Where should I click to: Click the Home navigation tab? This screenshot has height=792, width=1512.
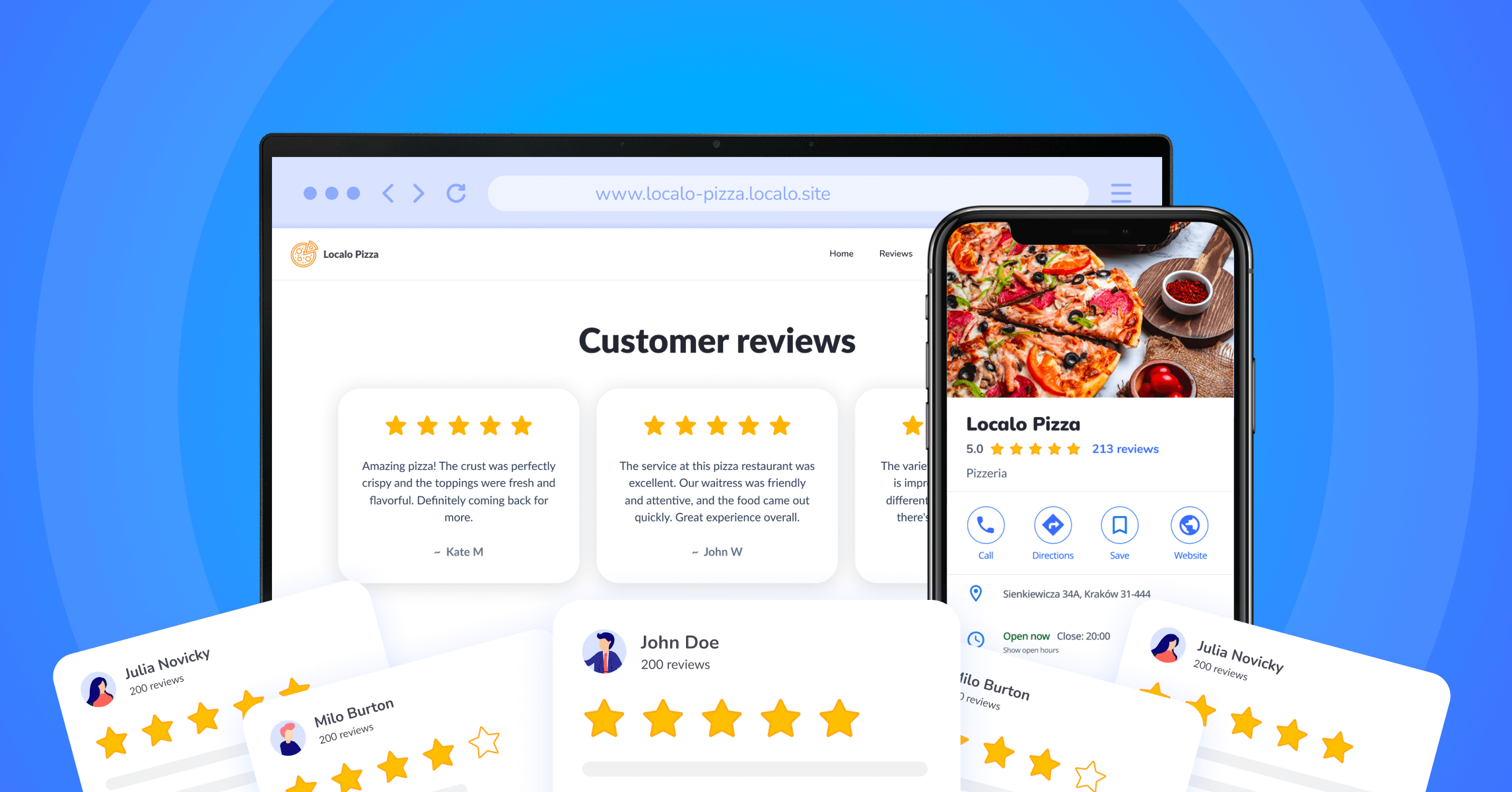(840, 254)
